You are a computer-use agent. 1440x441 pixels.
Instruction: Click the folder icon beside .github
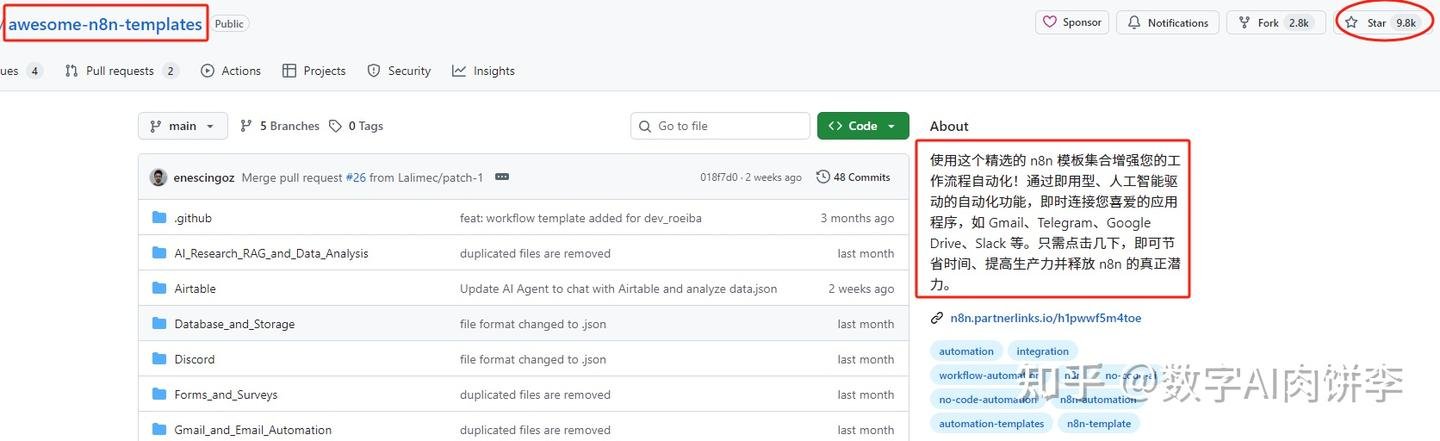[159, 218]
